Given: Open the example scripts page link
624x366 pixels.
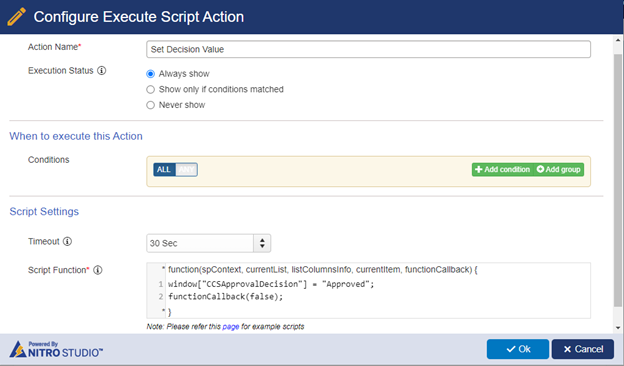Looking at the screenshot, I should [230, 327].
